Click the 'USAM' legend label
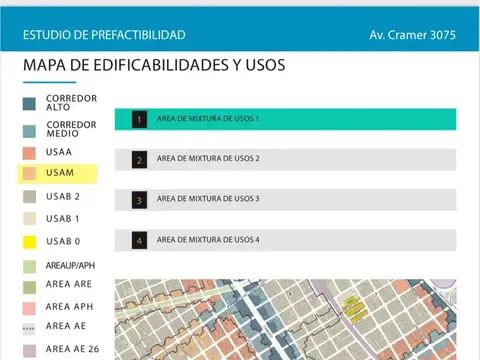Viewport: 480px width, 360px height. (x=60, y=173)
